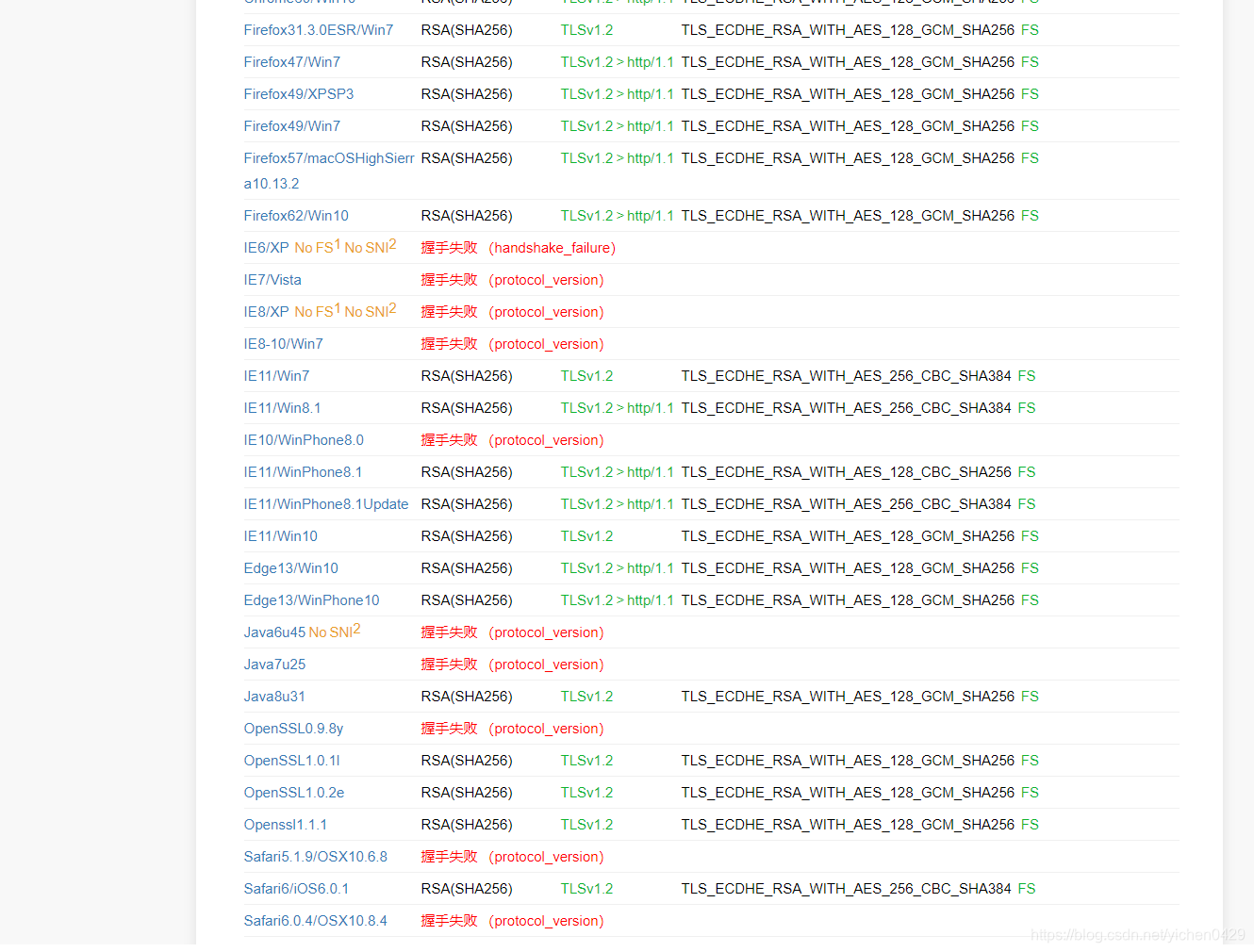Open the Openssl1.1.1 client link
The width and height of the screenshot is (1254, 952).
point(285,825)
